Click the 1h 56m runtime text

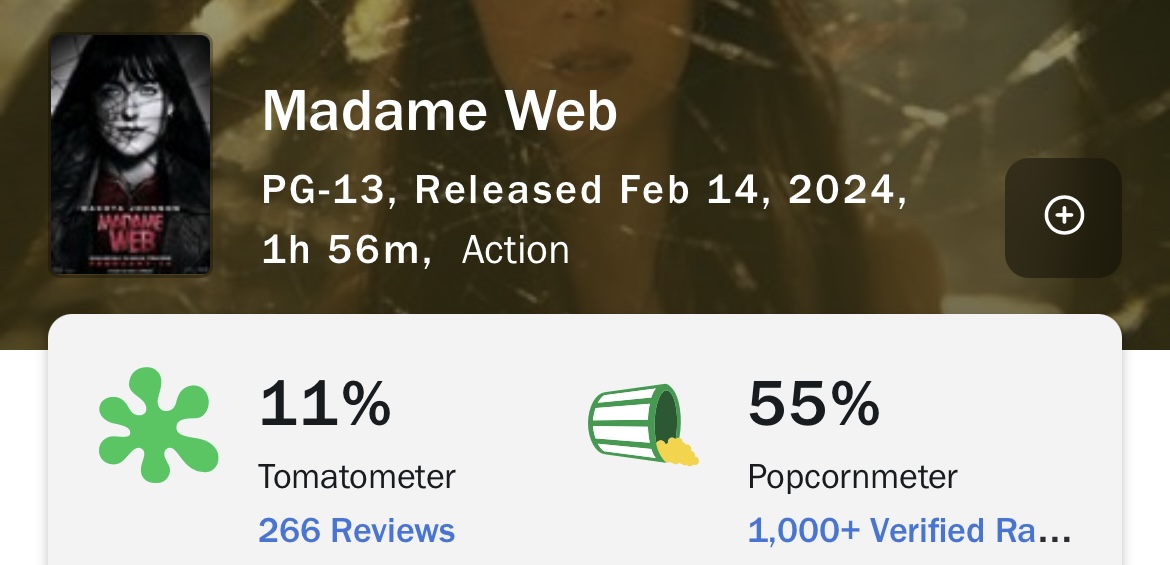pos(340,250)
